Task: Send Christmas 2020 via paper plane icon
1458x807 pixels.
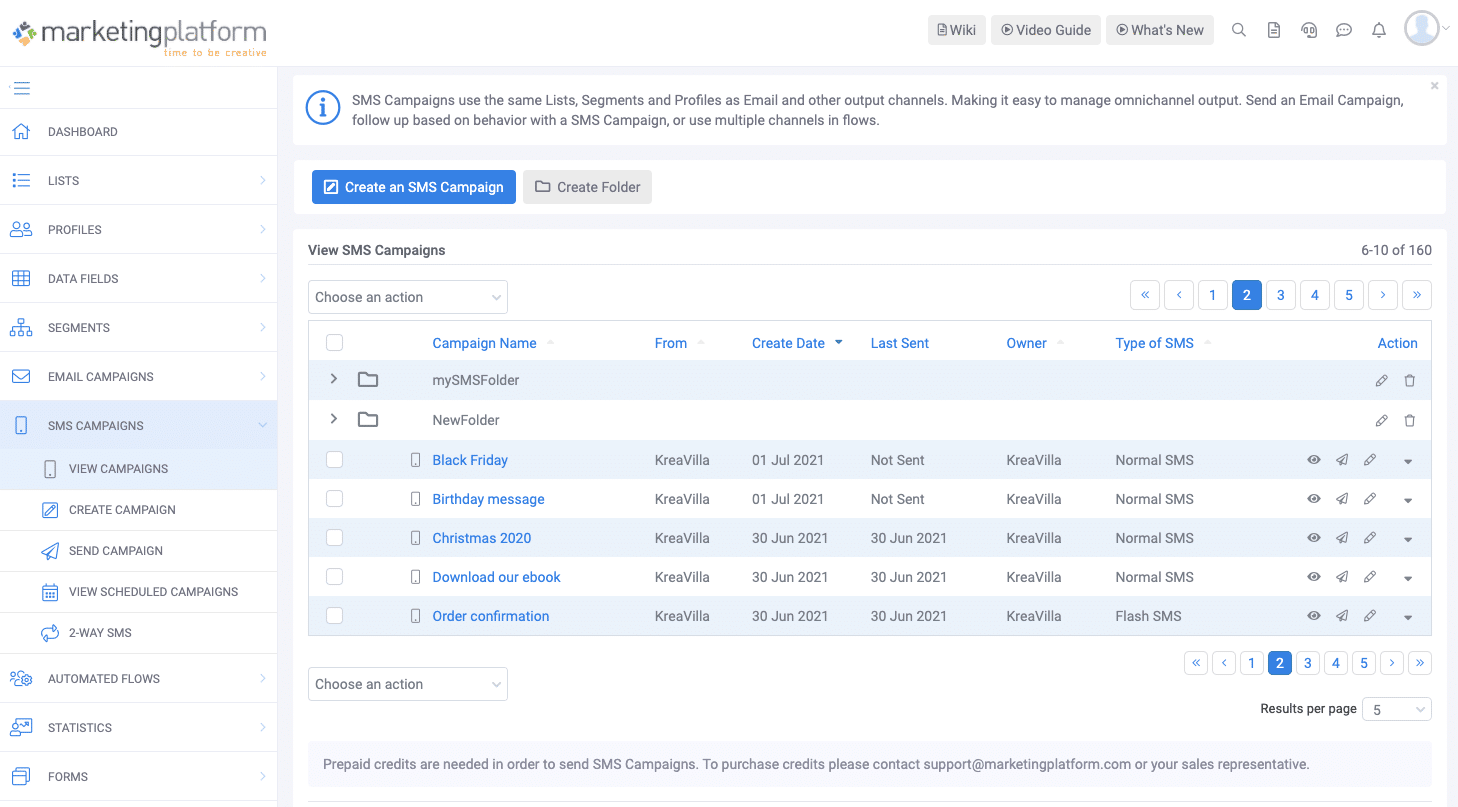Action: [x=1342, y=538]
